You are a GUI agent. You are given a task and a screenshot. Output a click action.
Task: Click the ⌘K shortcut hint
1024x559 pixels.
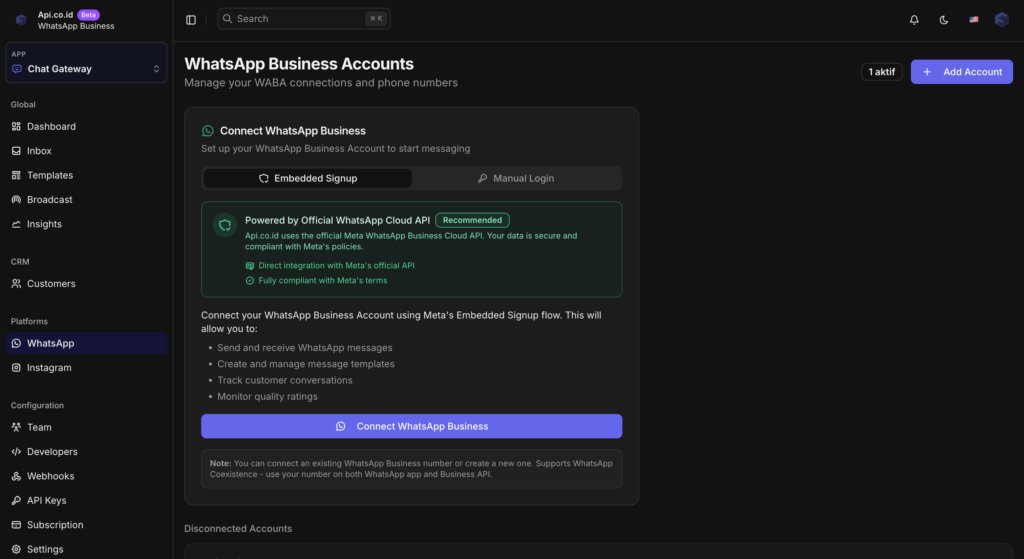click(x=376, y=19)
